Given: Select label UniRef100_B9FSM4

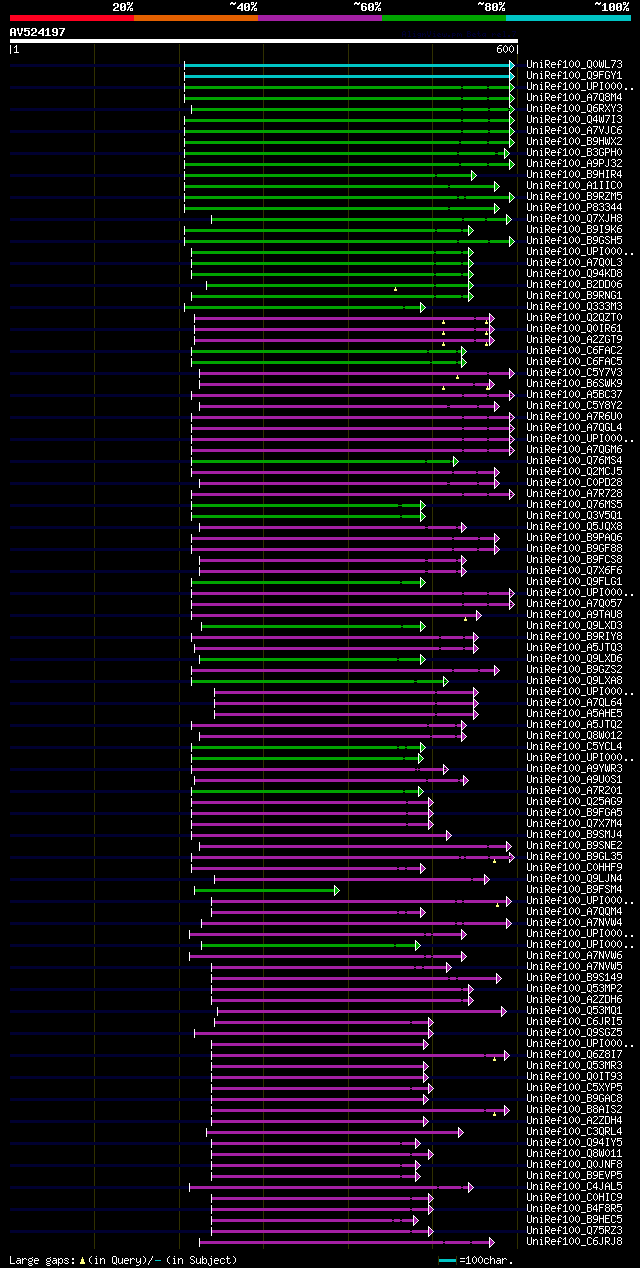Looking at the screenshot, I should [x=574, y=890].
